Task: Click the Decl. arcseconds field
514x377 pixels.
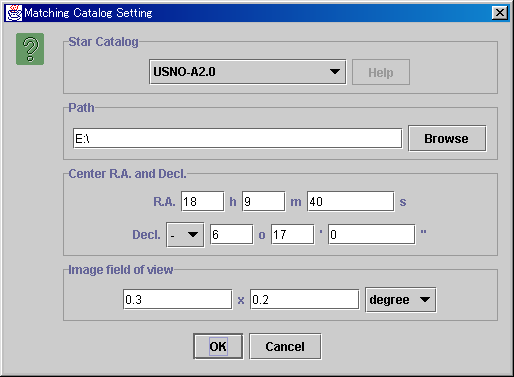Action: [x=372, y=234]
